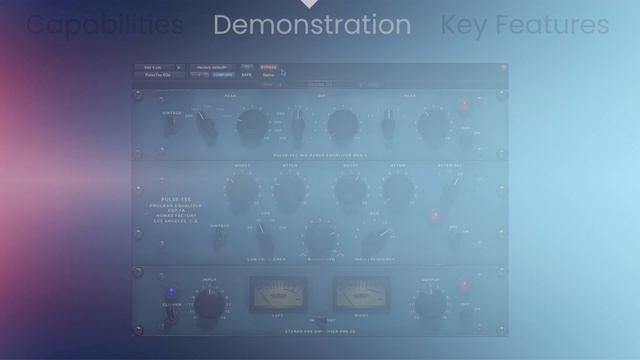Open the Capabilities tab
The image size is (640, 360).
105,25
